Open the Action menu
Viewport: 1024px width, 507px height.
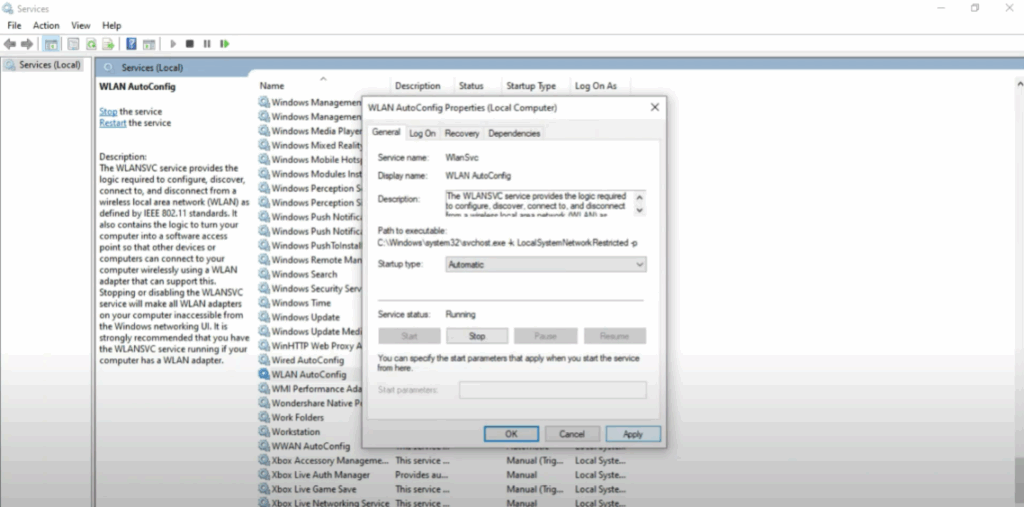pos(46,25)
